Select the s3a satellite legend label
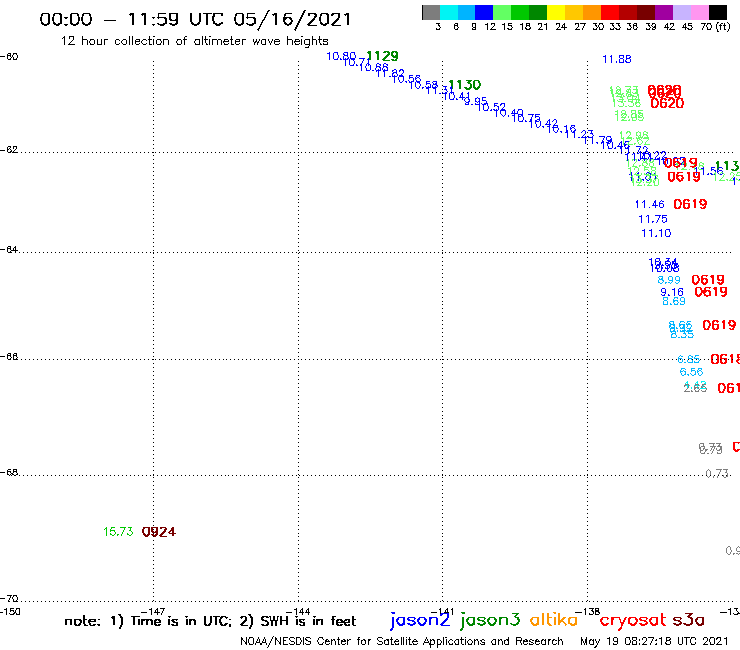This screenshot has height=650, width=740. [x=688, y=620]
